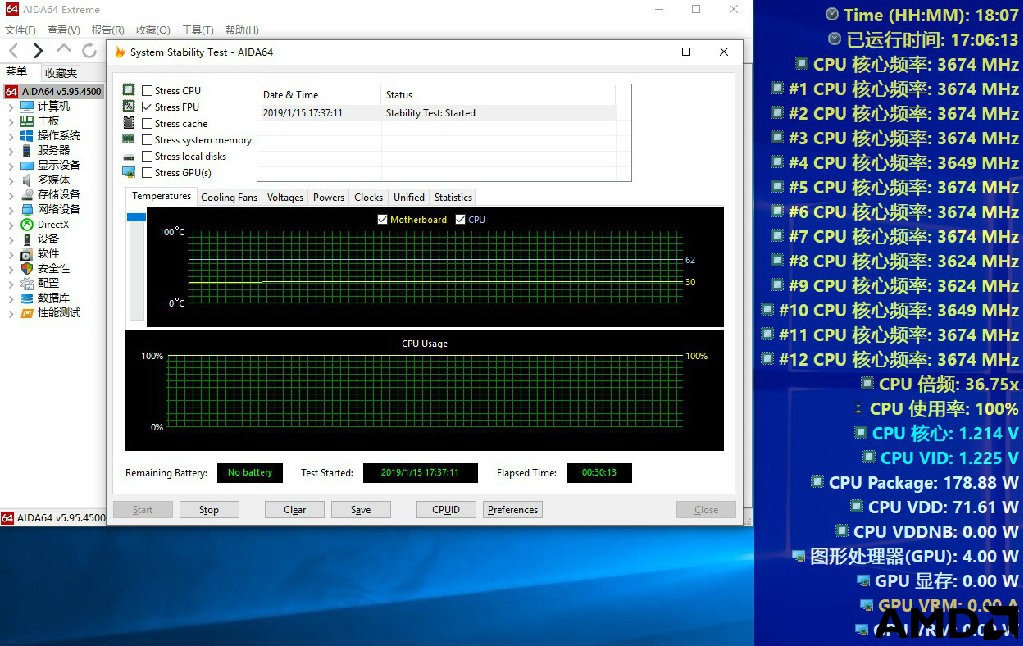The image size is (1023, 646).
Task: Tick the Stress local disks checkbox
Action: click(147, 156)
